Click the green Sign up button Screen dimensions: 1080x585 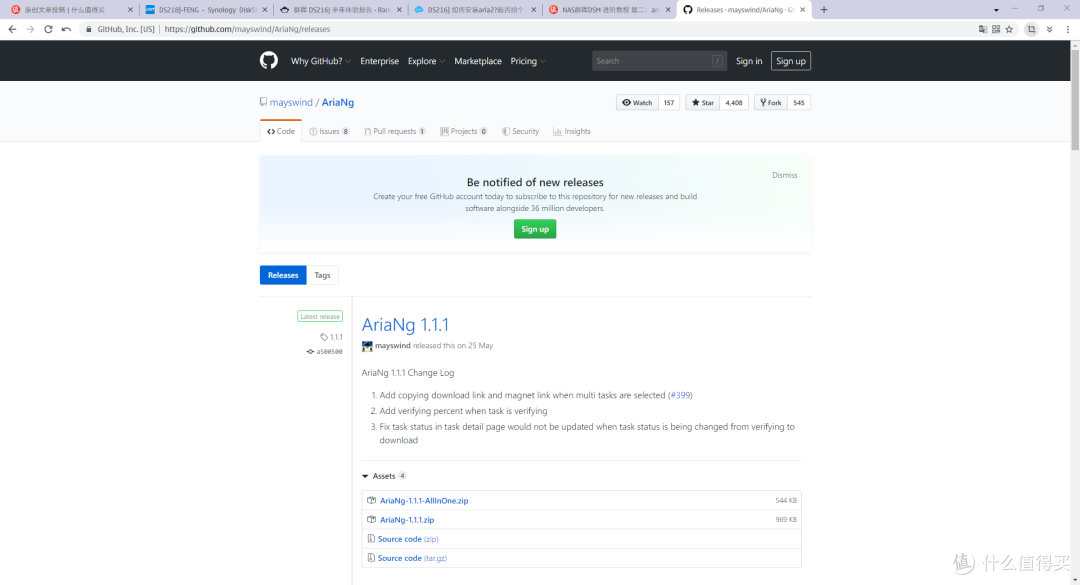534,228
